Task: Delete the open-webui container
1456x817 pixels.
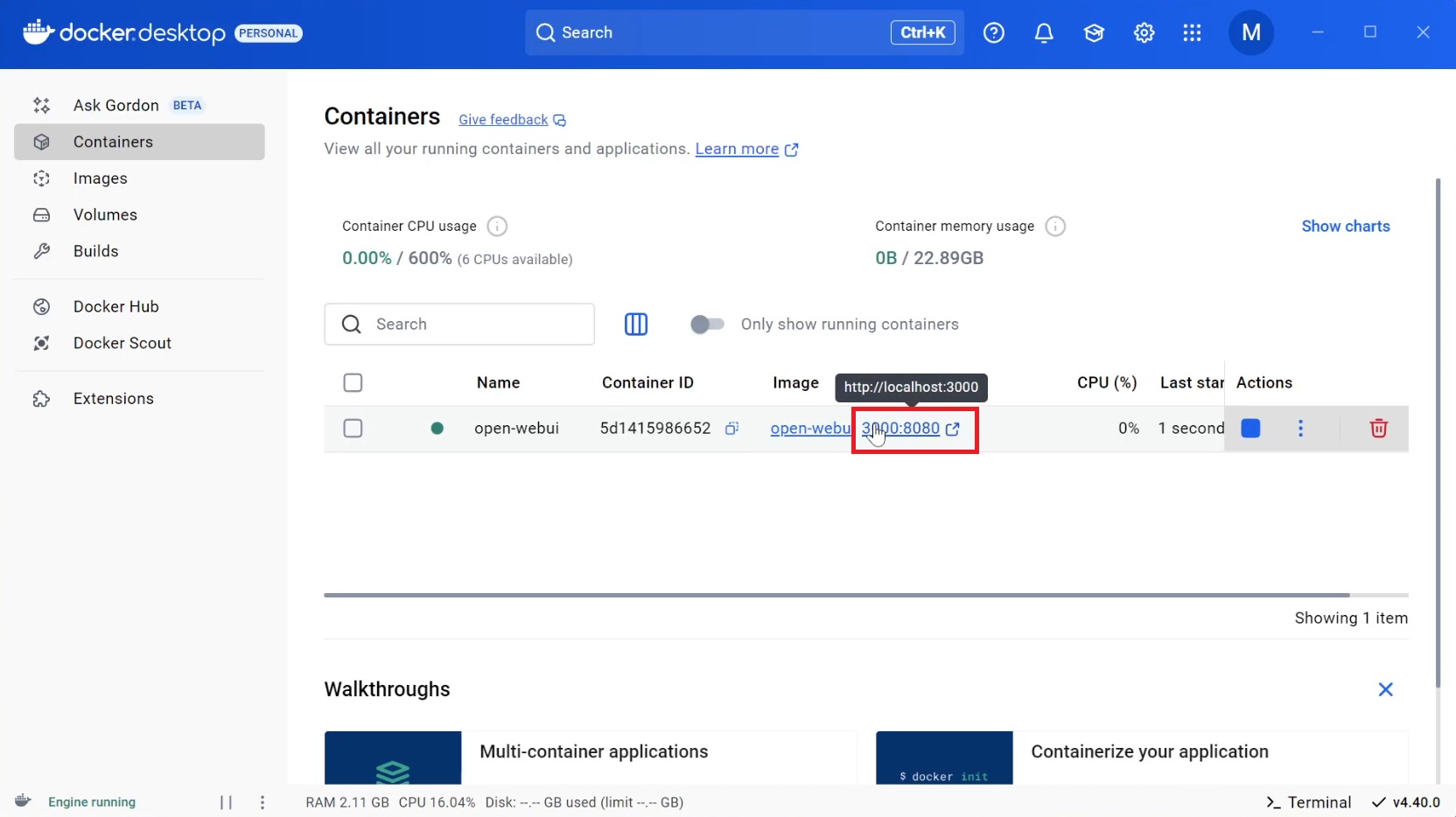Action: [1378, 428]
